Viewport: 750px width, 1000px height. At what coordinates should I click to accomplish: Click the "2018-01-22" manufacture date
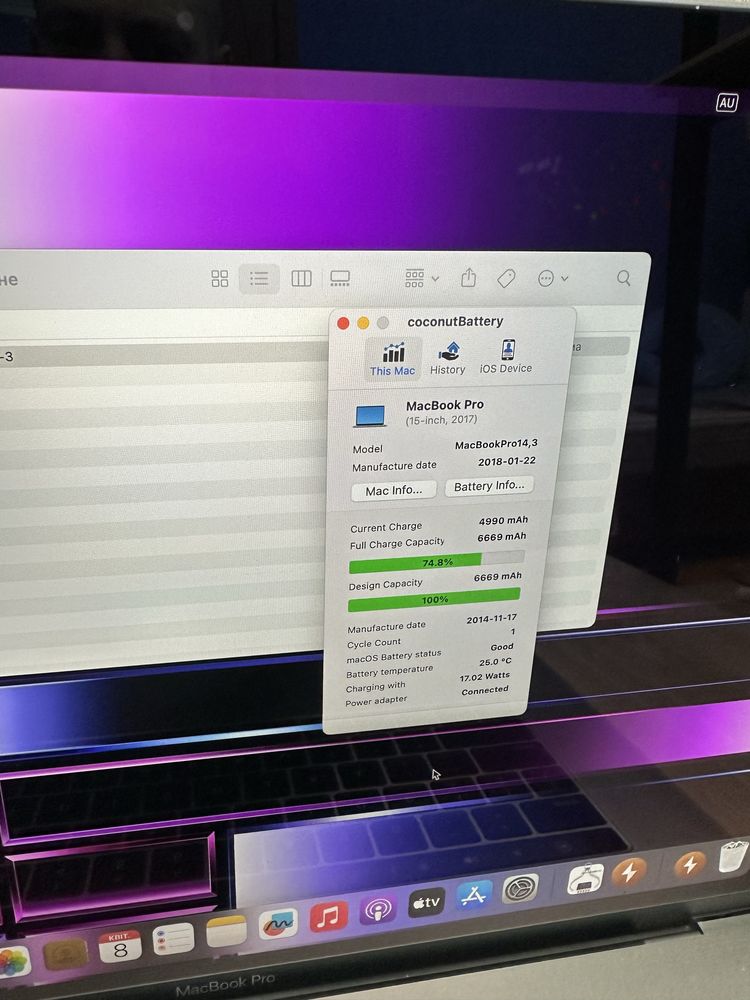pos(507,460)
